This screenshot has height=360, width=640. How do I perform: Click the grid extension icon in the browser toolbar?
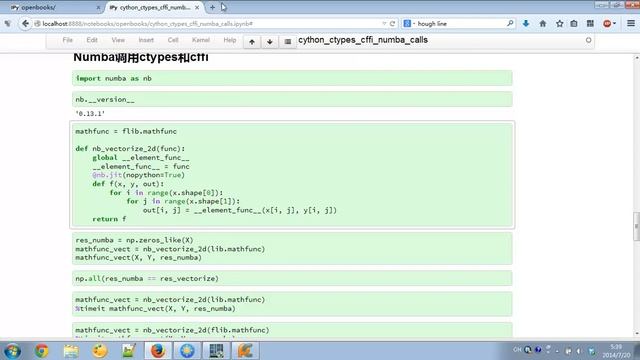click(590, 24)
